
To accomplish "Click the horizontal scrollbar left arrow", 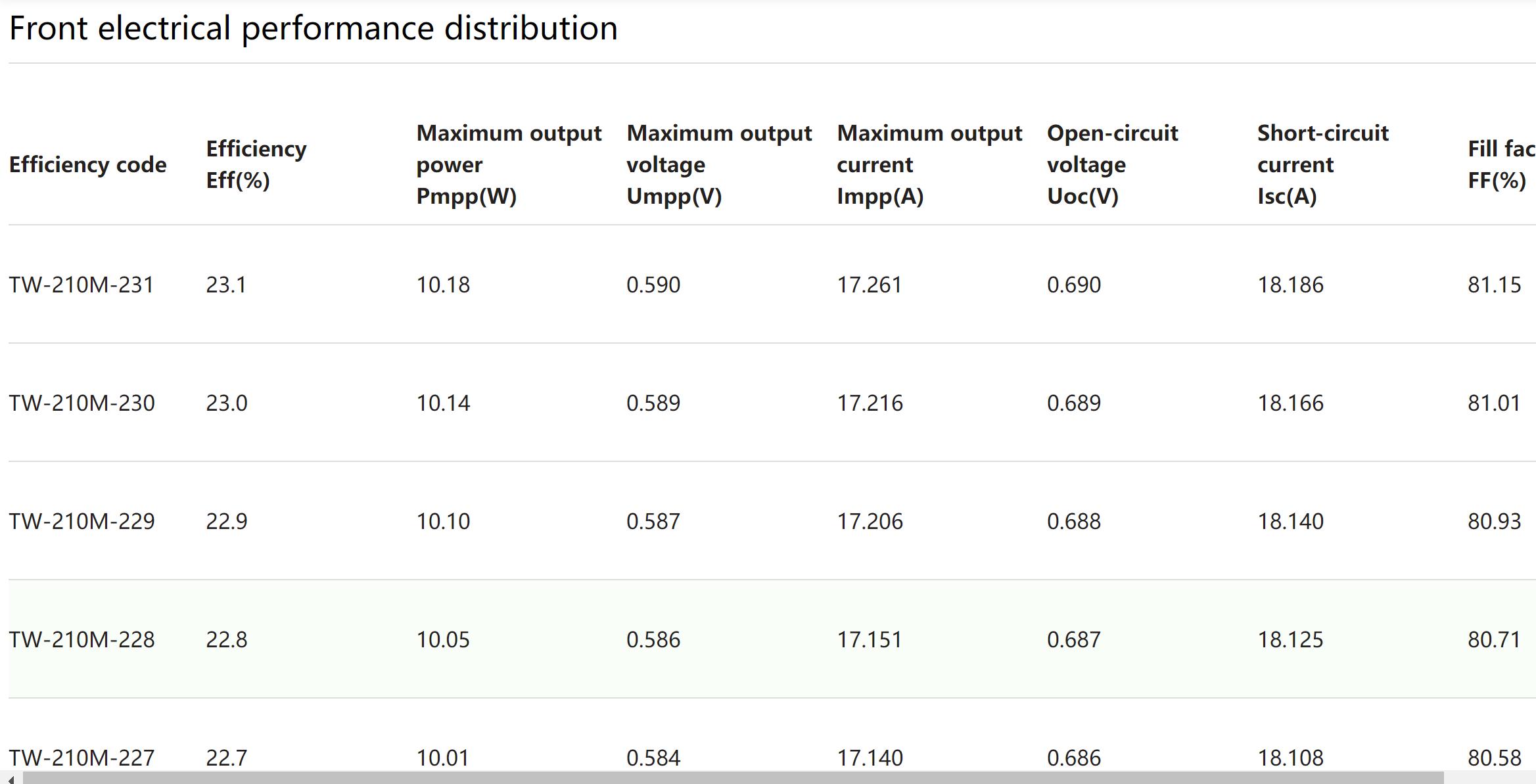I will pos(11,779).
